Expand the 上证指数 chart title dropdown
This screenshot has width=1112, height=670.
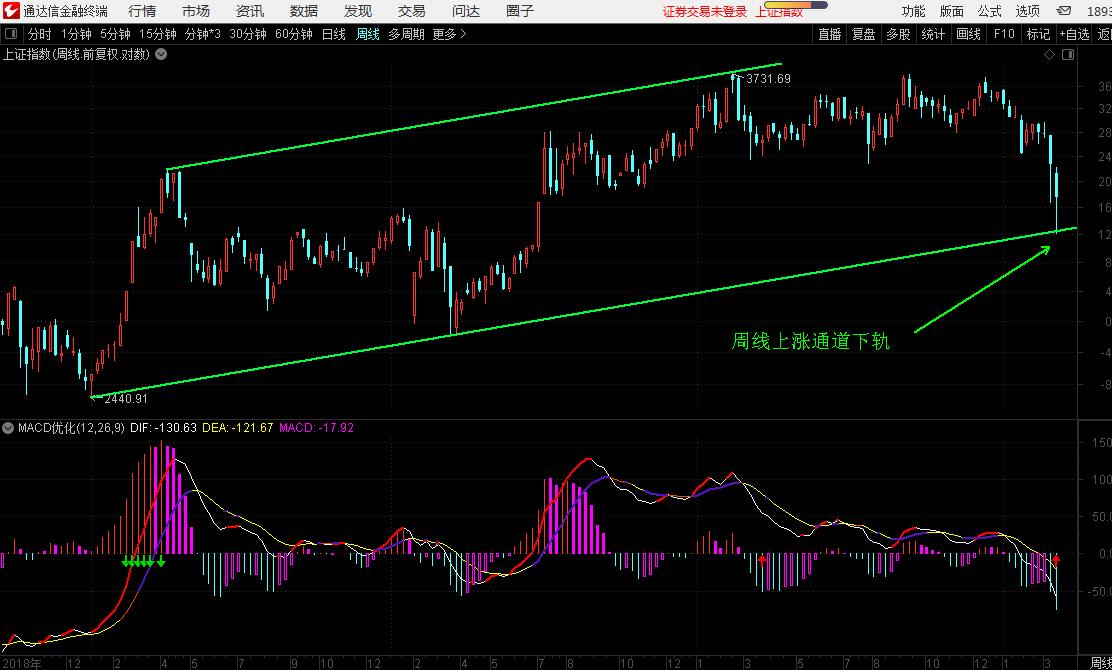click(x=162, y=54)
